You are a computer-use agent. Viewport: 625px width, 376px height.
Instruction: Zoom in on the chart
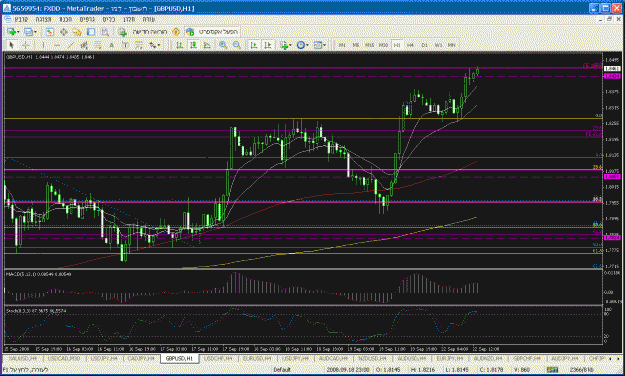(223, 45)
